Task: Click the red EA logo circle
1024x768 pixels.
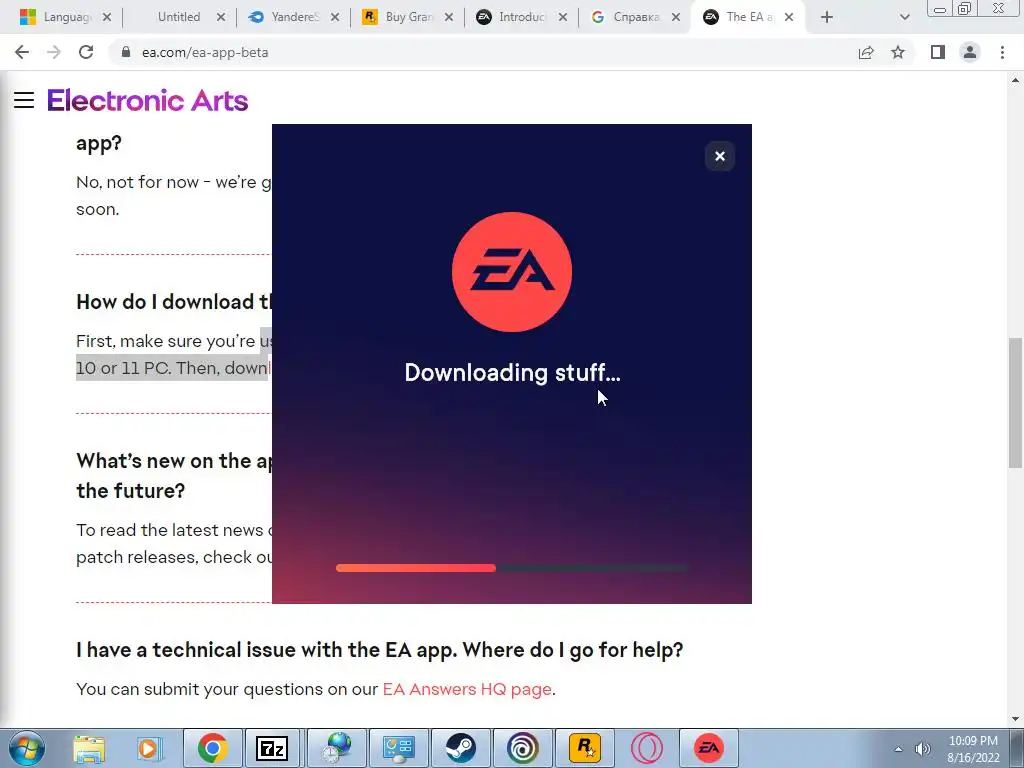Action: [512, 272]
